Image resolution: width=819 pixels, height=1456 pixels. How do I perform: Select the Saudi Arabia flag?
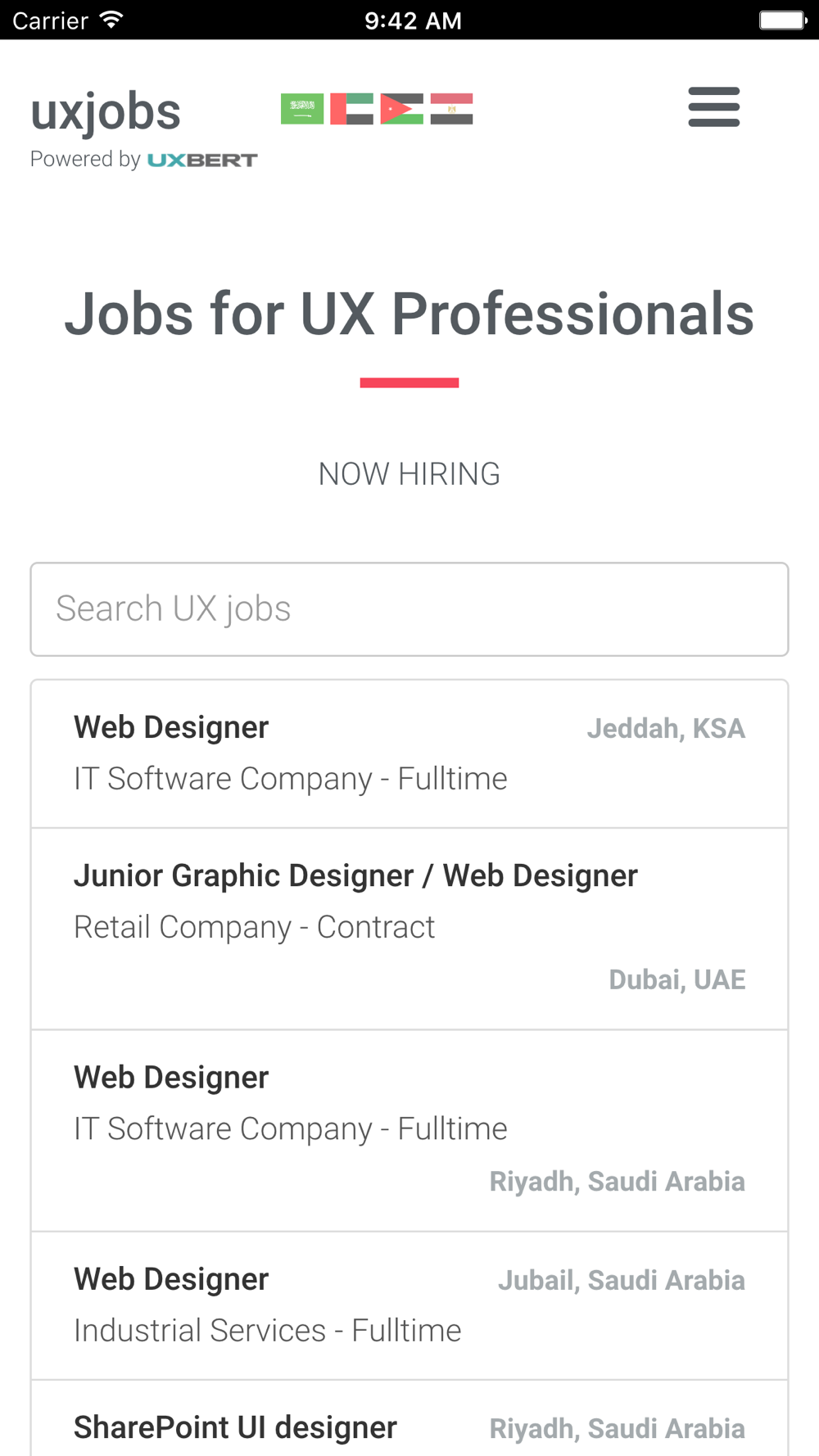pos(302,109)
